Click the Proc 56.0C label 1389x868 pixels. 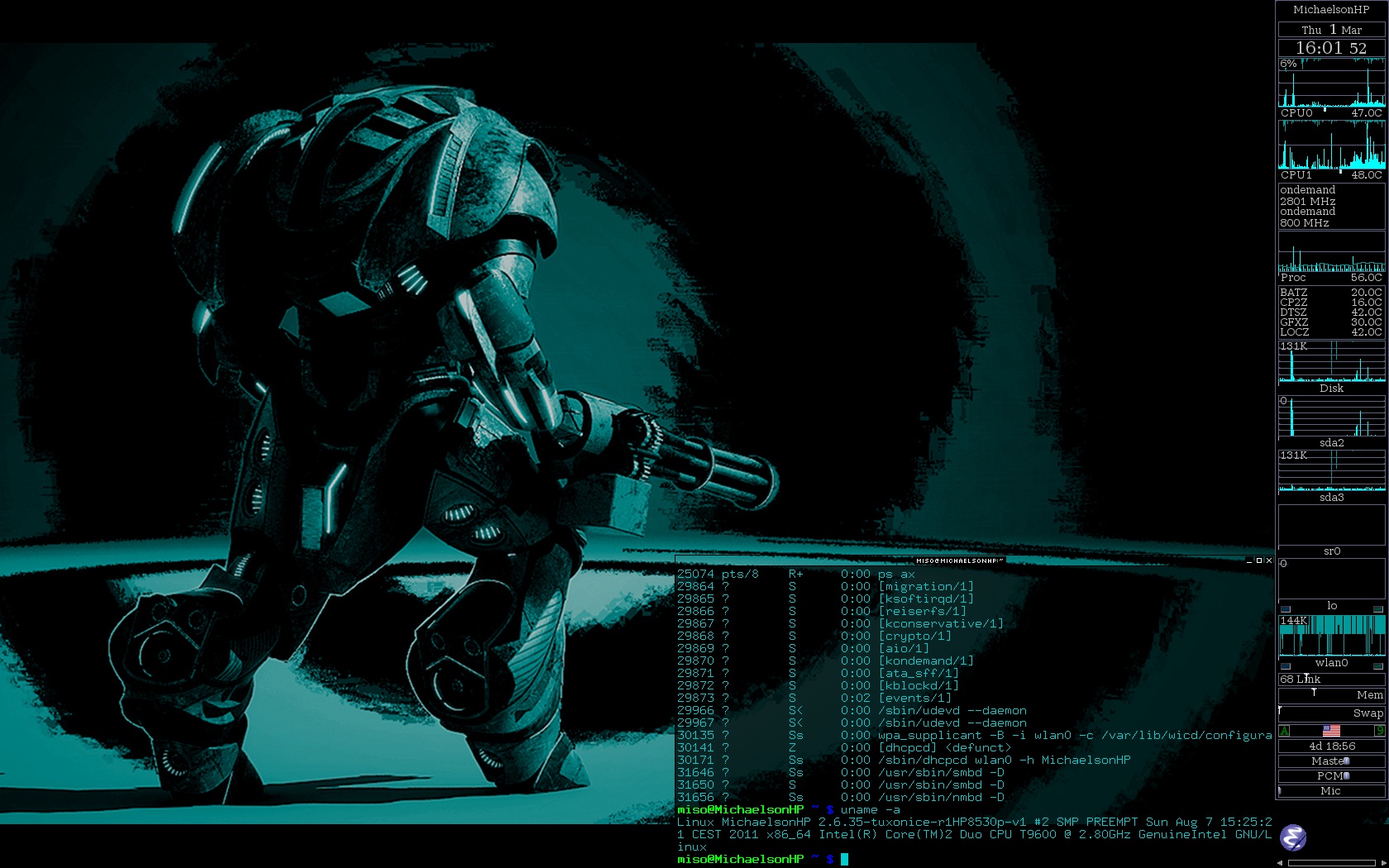click(x=1331, y=278)
